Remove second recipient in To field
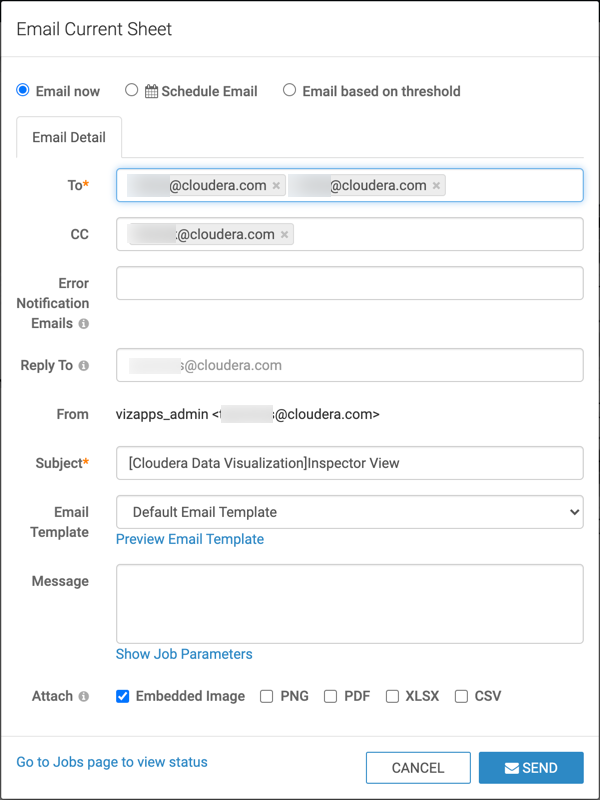Viewport: 600px width, 800px height. click(x=437, y=186)
